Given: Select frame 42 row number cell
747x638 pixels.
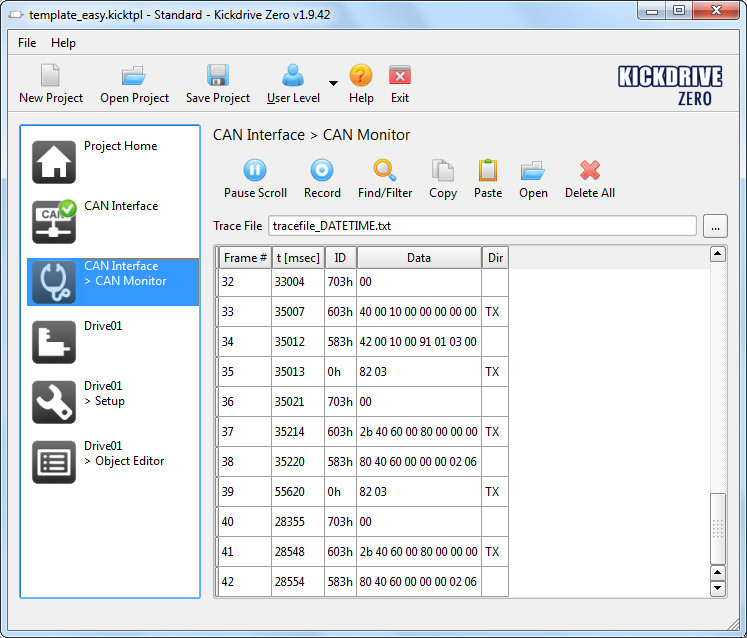Looking at the screenshot, I should click(x=245, y=582).
